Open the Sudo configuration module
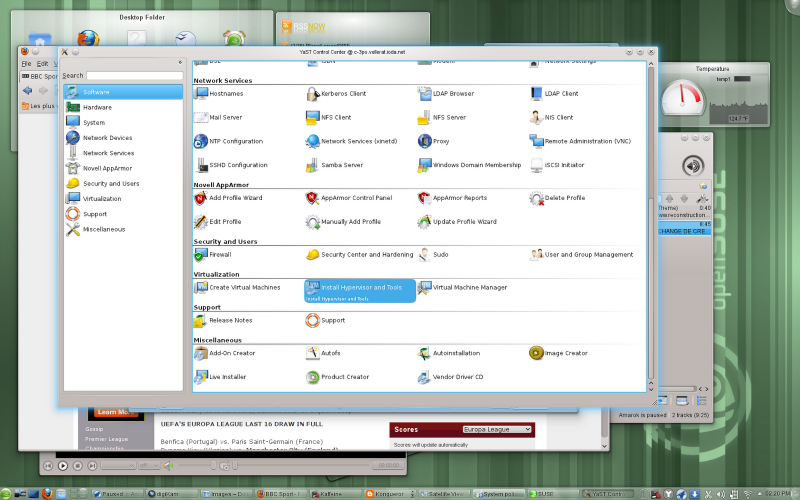Image resolution: width=800 pixels, height=500 pixels. [433, 255]
